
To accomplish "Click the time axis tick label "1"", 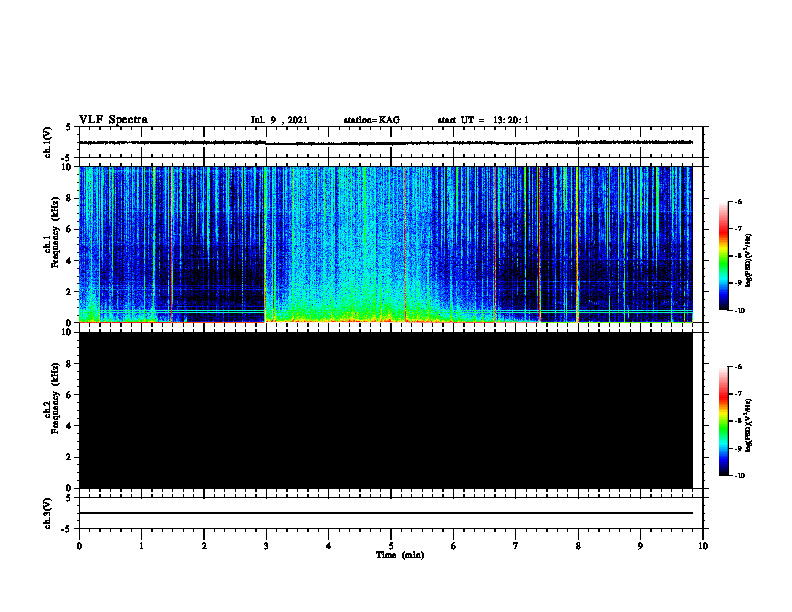I will tap(141, 546).
